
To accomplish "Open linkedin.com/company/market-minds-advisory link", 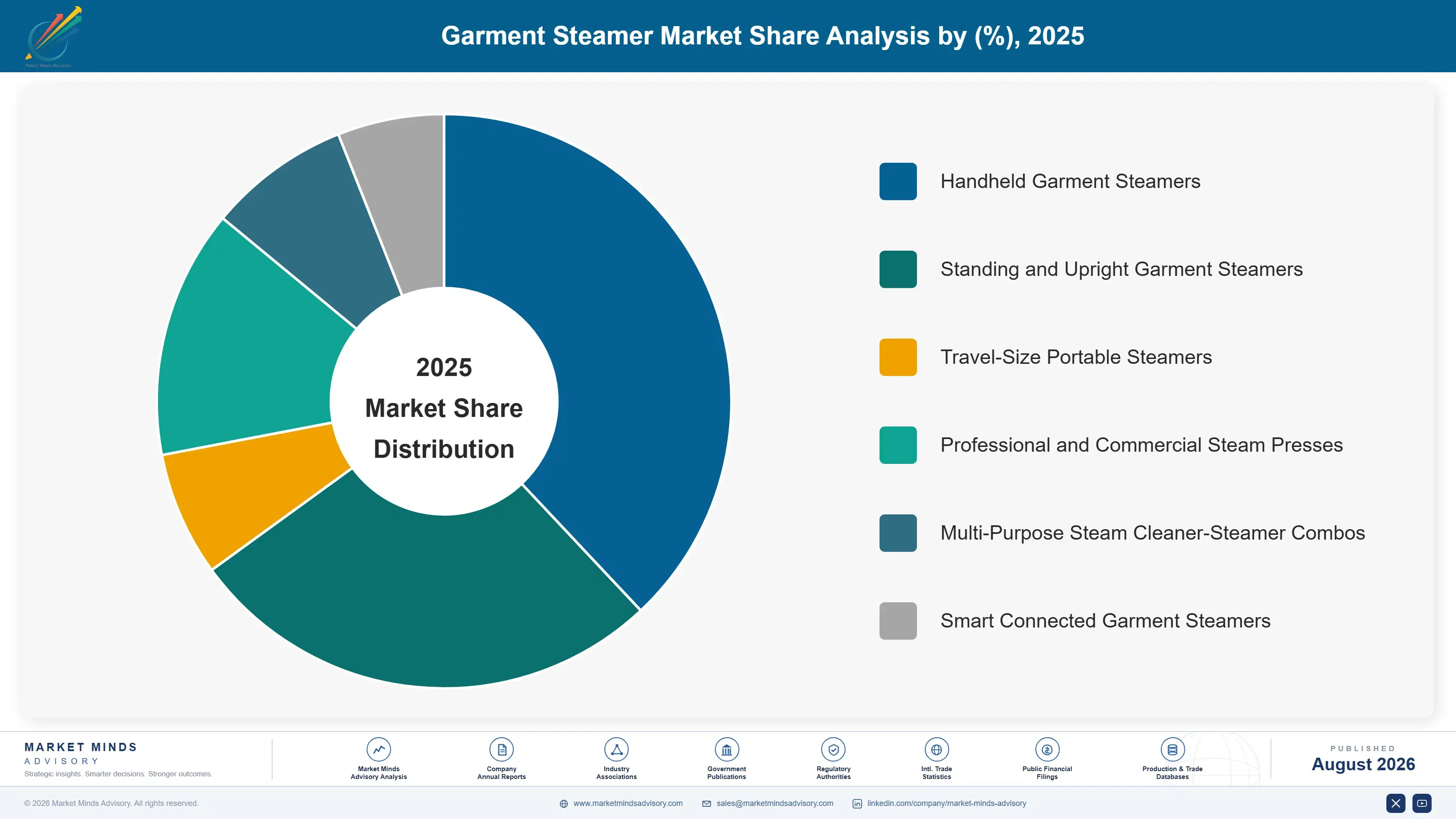I will (947, 803).
